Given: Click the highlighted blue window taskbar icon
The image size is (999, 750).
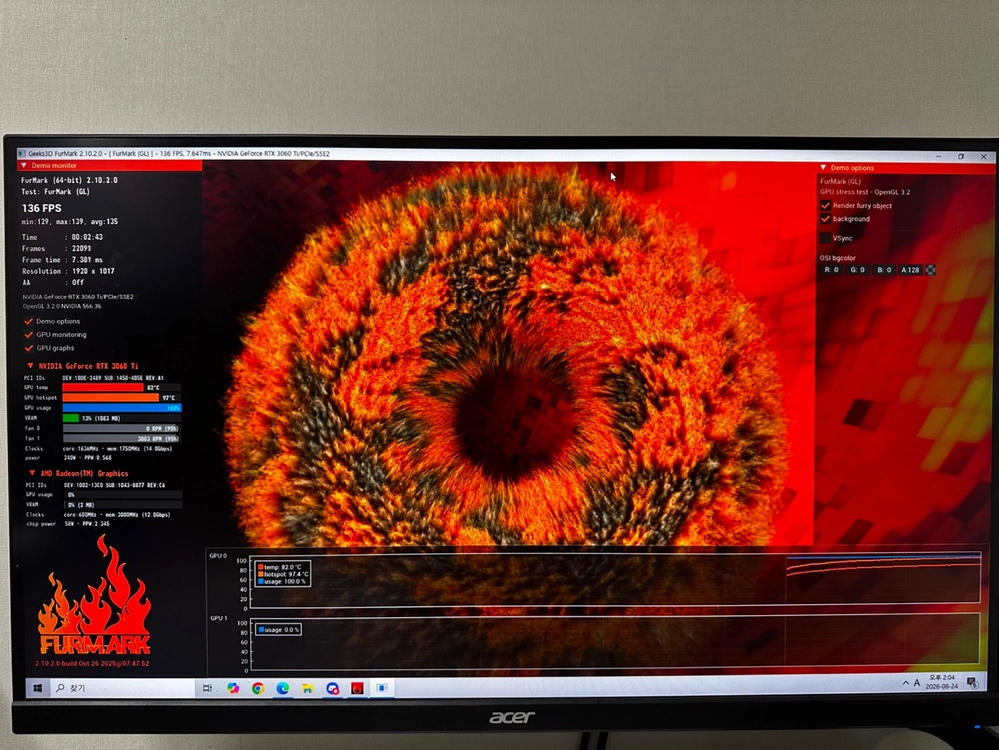Looking at the screenshot, I should point(382,688).
